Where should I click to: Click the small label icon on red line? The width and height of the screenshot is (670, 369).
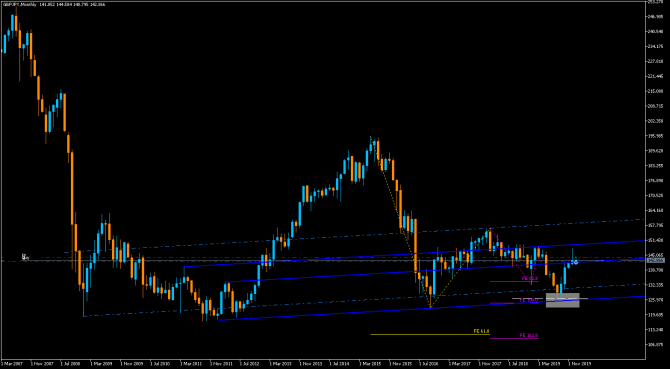click(x=25, y=257)
